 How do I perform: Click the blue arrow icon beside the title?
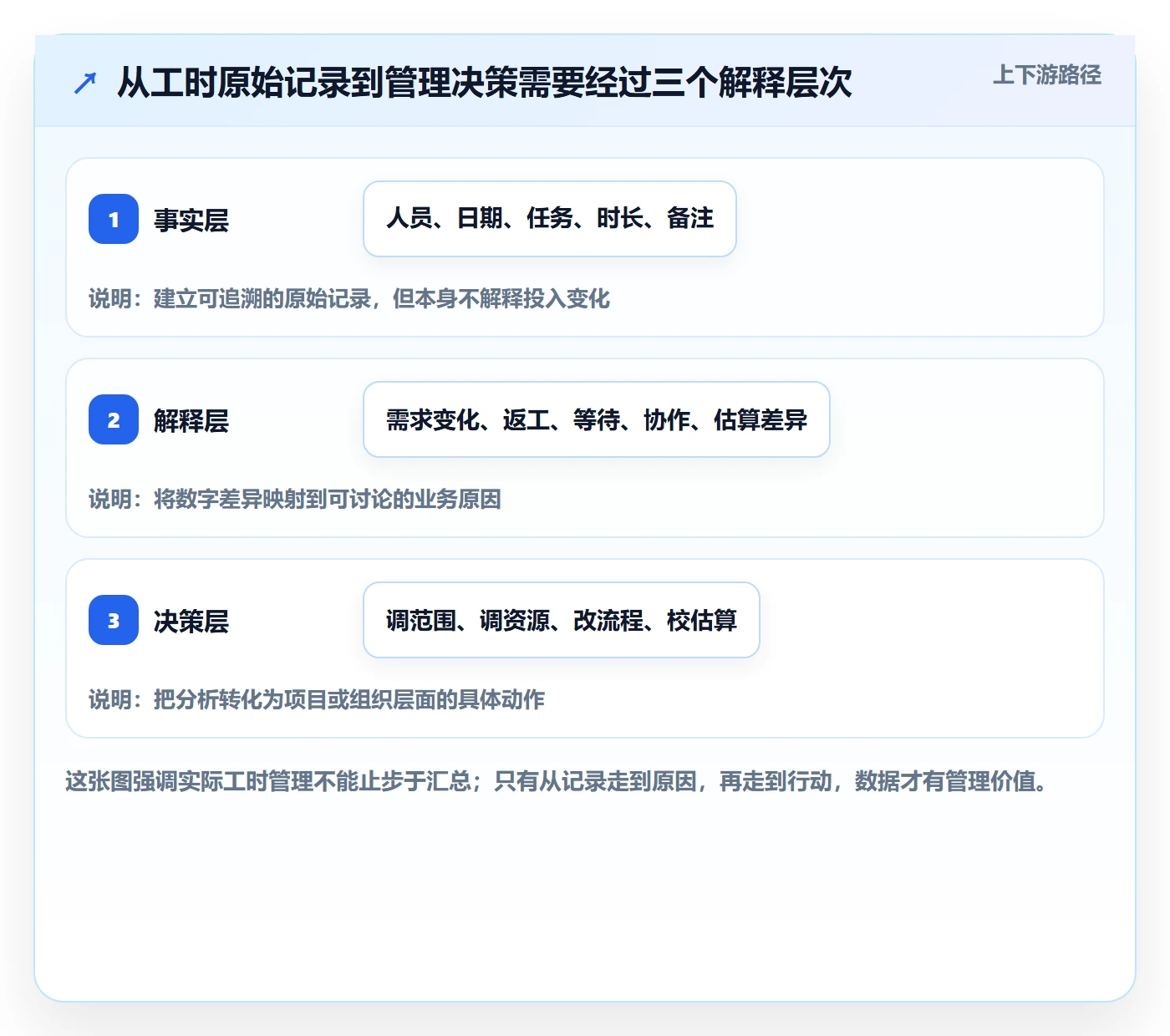pos(85,83)
